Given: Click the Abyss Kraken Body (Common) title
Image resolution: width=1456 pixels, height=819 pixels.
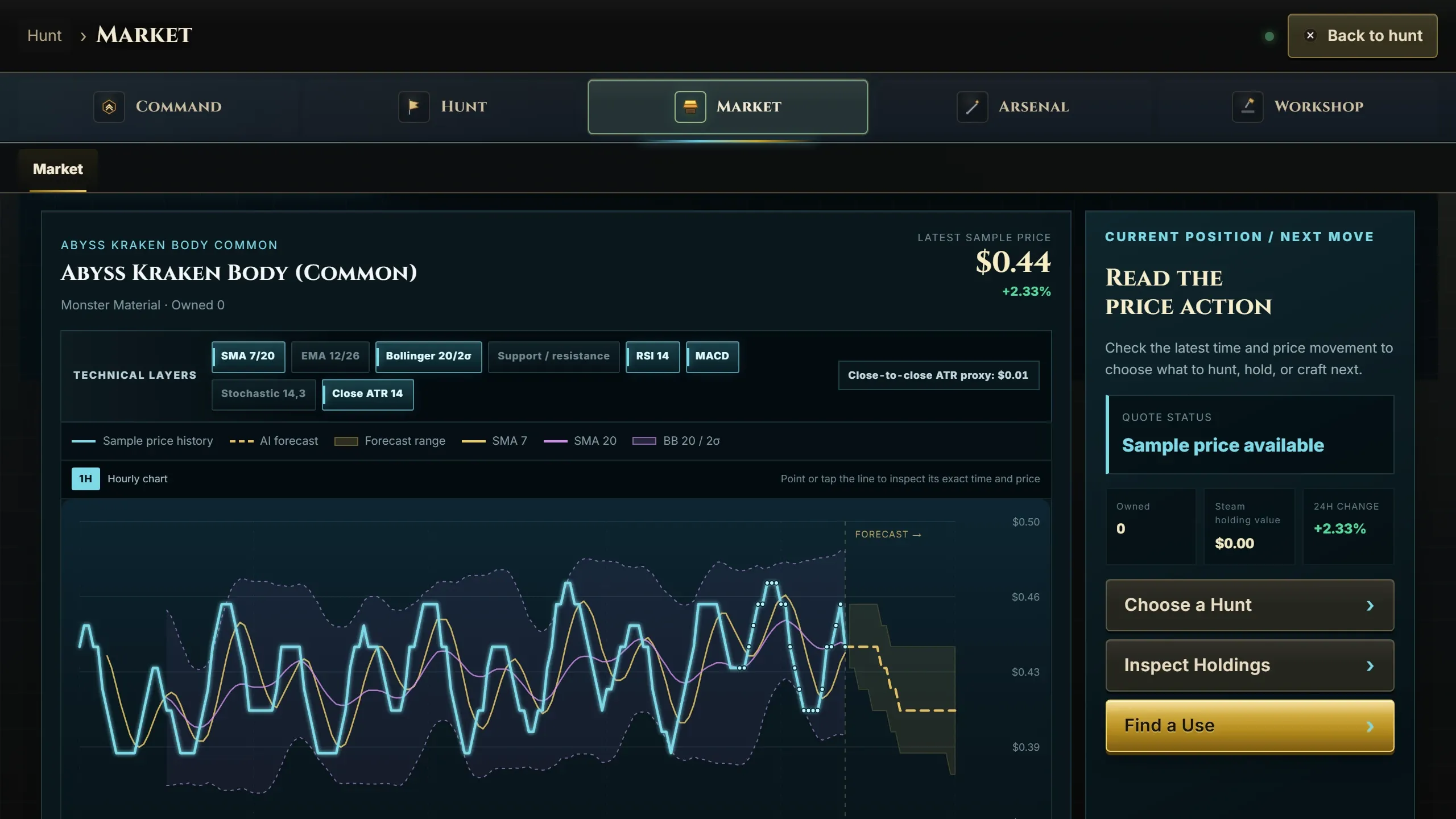Looking at the screenshot, I should (239, 273).
